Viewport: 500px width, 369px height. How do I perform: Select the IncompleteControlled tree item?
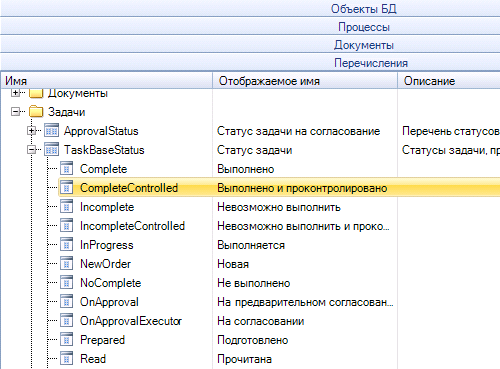tap(132, 226)
